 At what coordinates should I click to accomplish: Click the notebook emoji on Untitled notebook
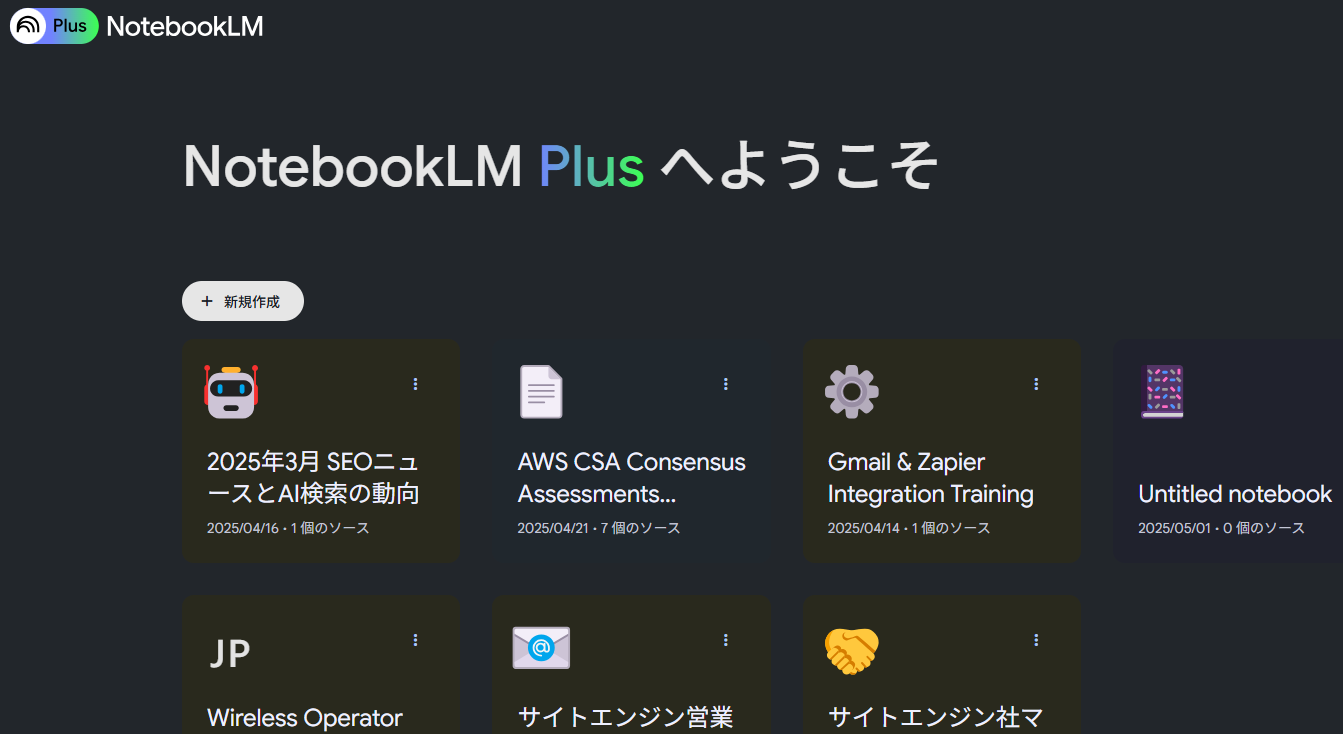pos(1162,391)
